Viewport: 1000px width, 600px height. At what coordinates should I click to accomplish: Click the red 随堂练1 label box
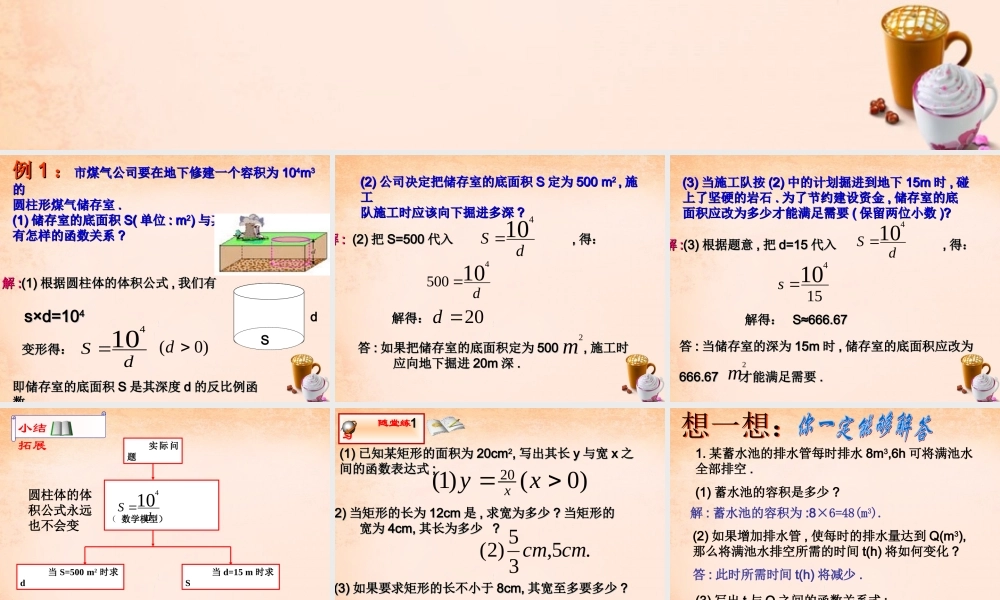pyautogui.click(x=381, y=428)
